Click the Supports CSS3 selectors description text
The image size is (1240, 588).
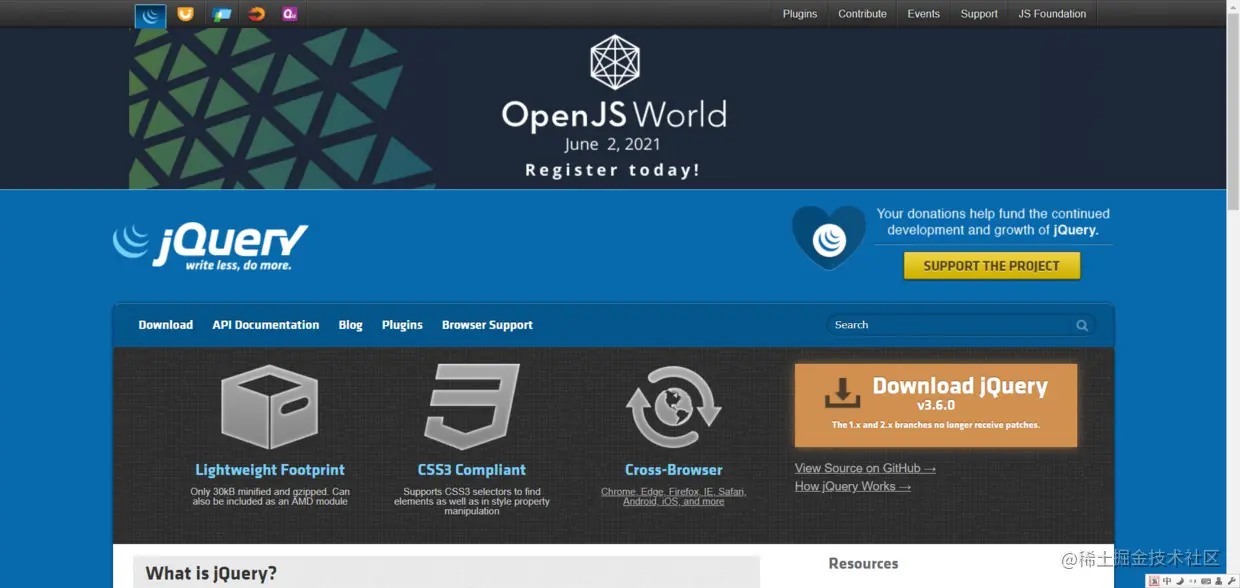pyautogui.click(x=472, y=501)
